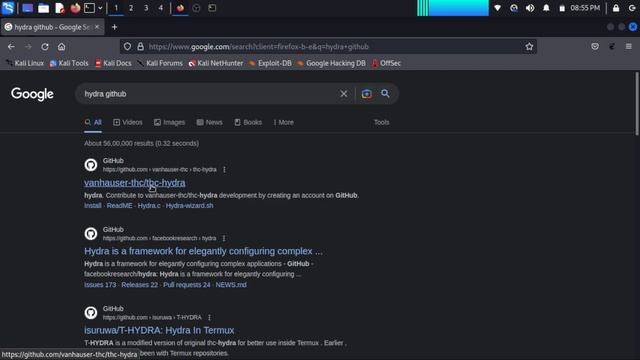
Task: Open the Pocket save icon
Action: [x=595, y=47]
